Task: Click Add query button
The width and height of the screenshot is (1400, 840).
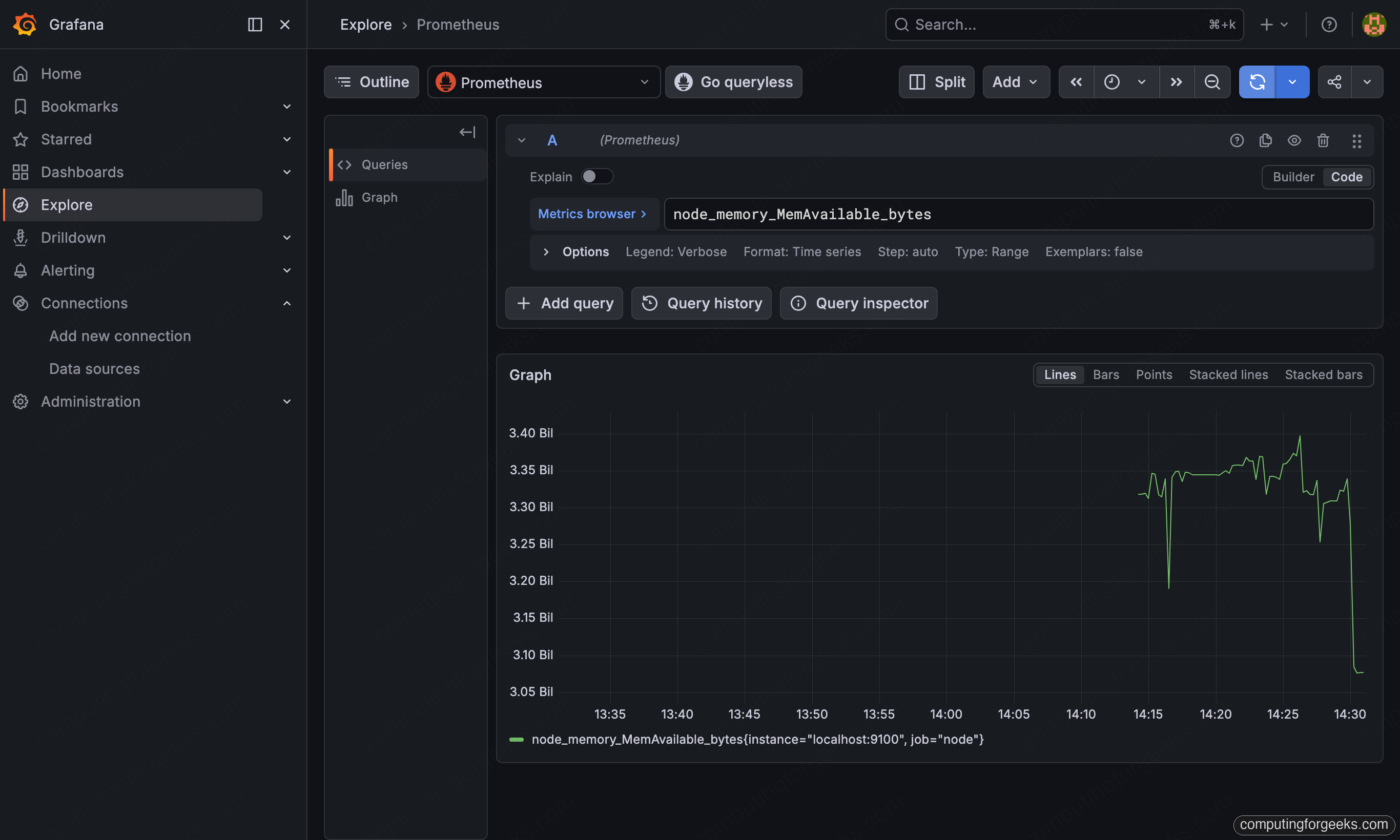Action: pos(564,303)
